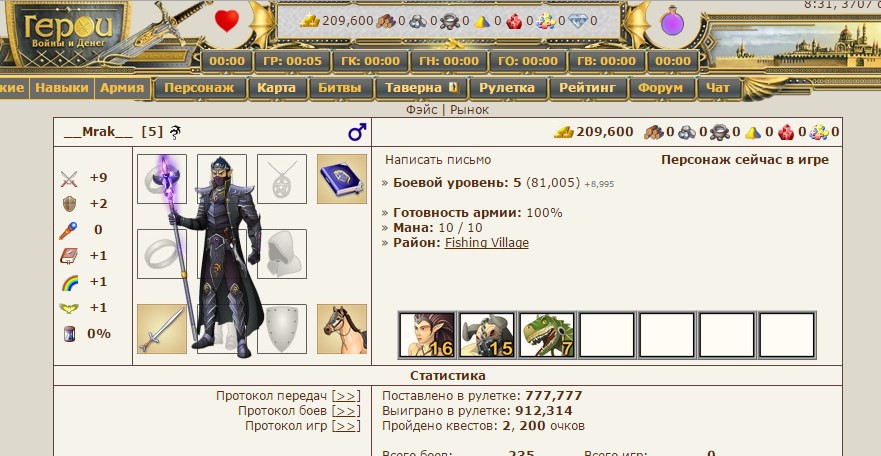Click the red heart health icon
This screenshot has width=881, height=456.
click(226, 21)
